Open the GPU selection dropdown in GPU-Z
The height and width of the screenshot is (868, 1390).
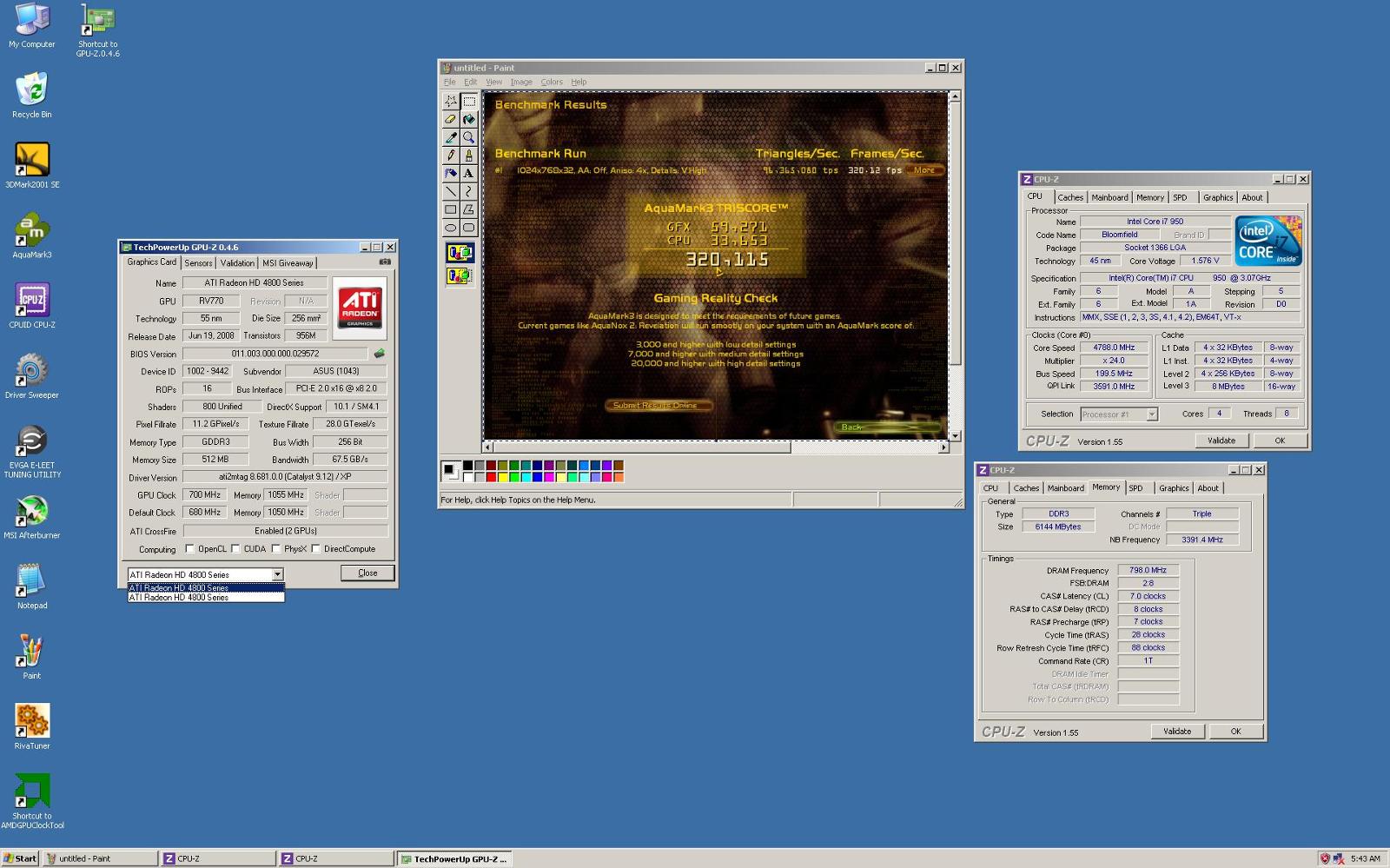[277, 574]
